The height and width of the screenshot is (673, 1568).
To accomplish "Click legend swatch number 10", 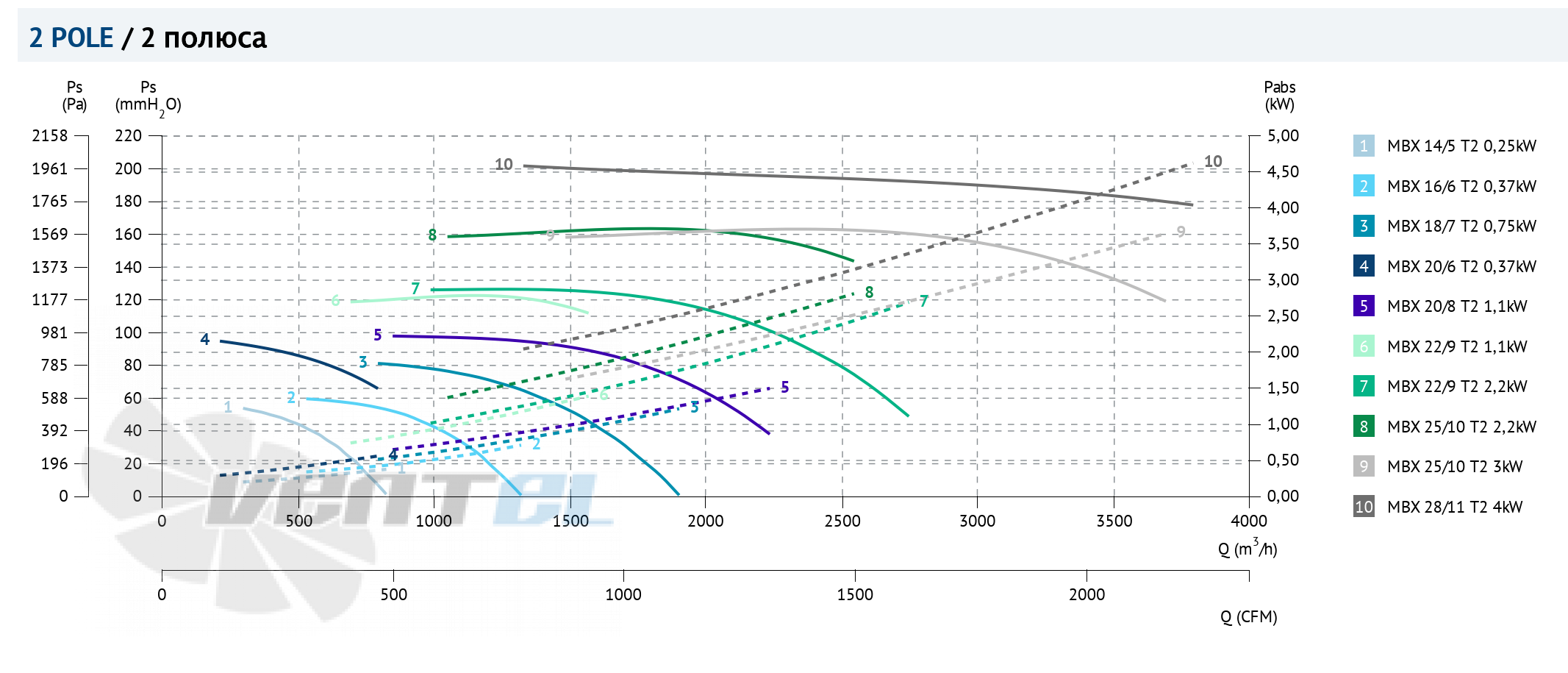I will pos(1364,507).
